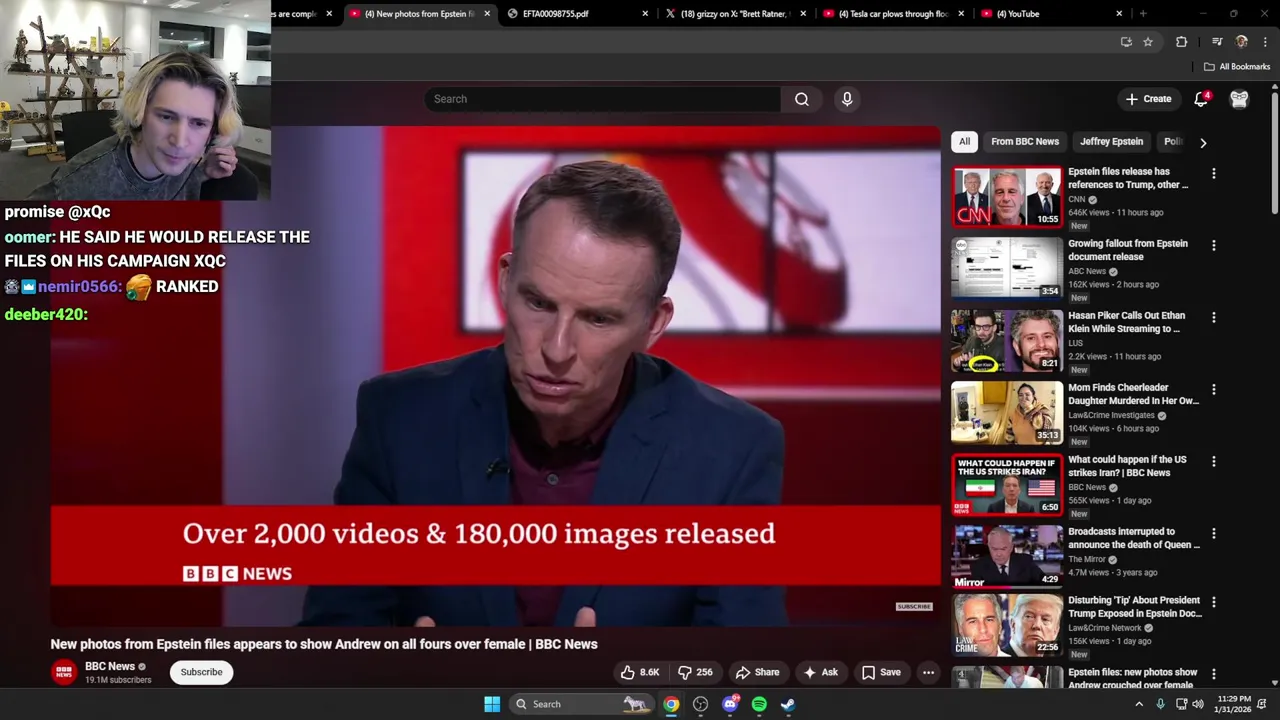The width and height of the screenshot is (1280, 720).
Task: Close the EFTA00098755.pdf tab
Action: tap(645, 14)
